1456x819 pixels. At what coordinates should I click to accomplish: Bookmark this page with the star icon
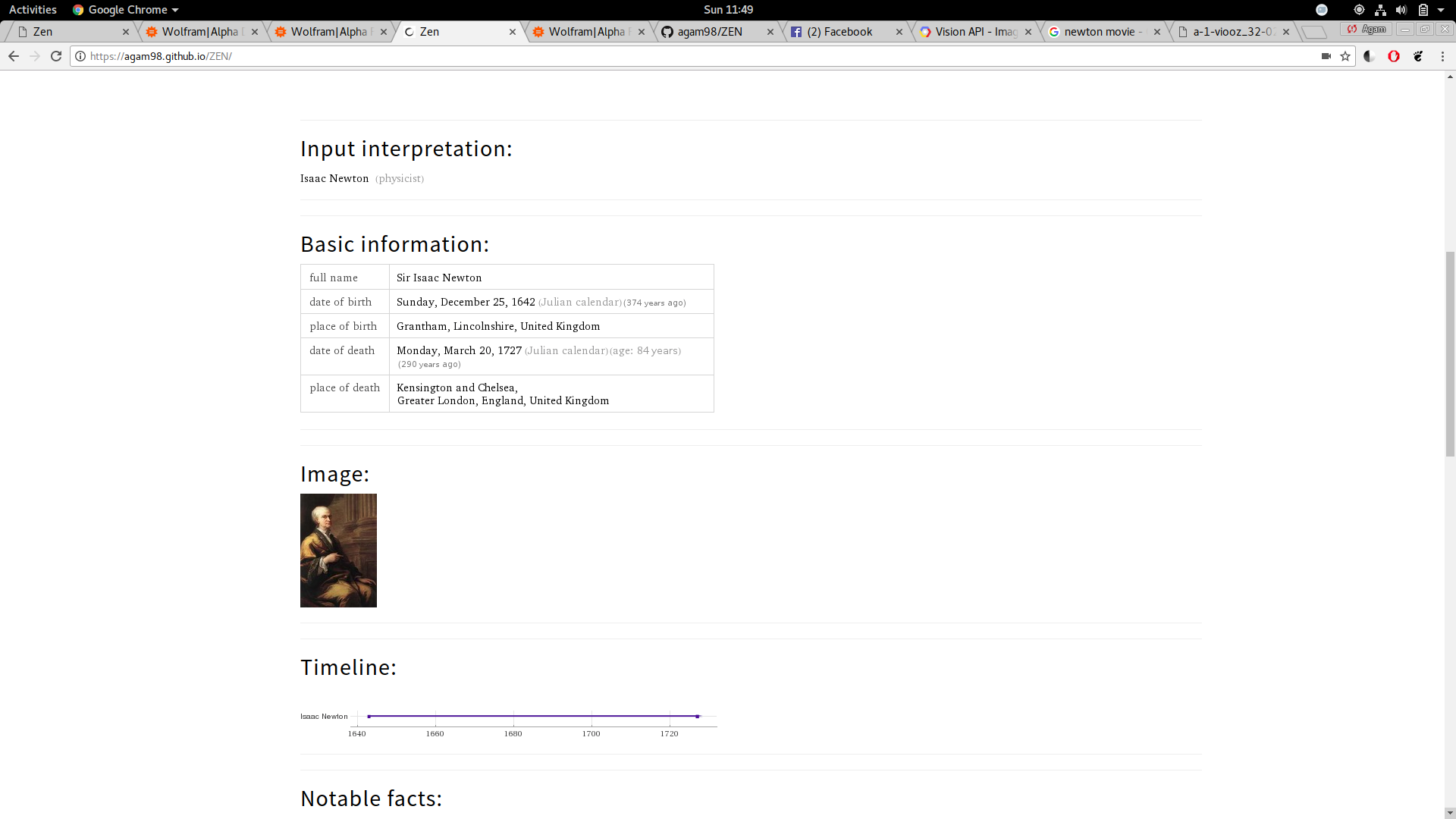click(x=1345, y=56)
